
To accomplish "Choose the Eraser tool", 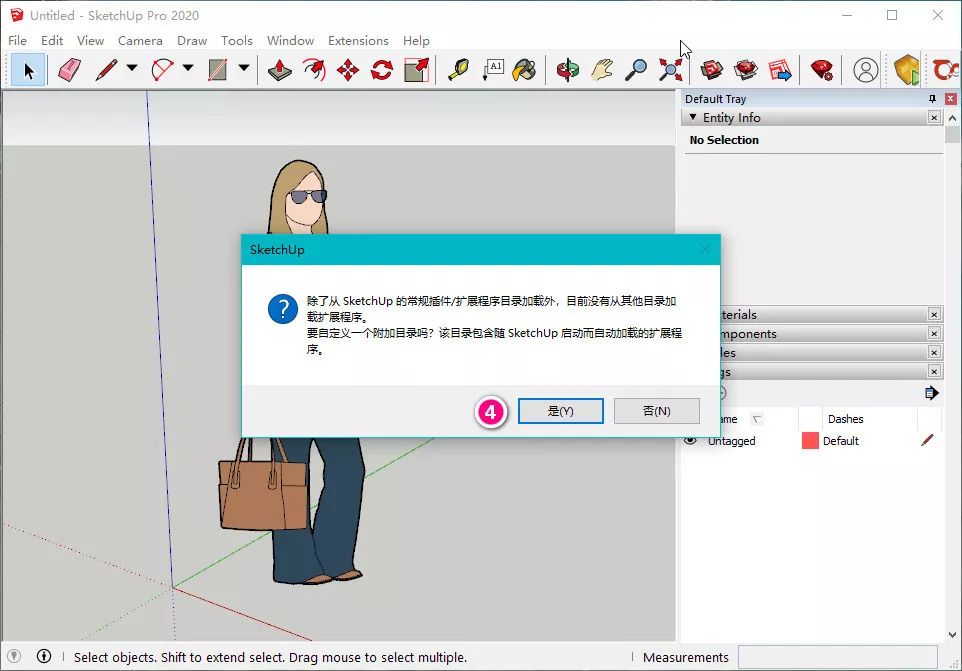I will (x=69, y=70).
